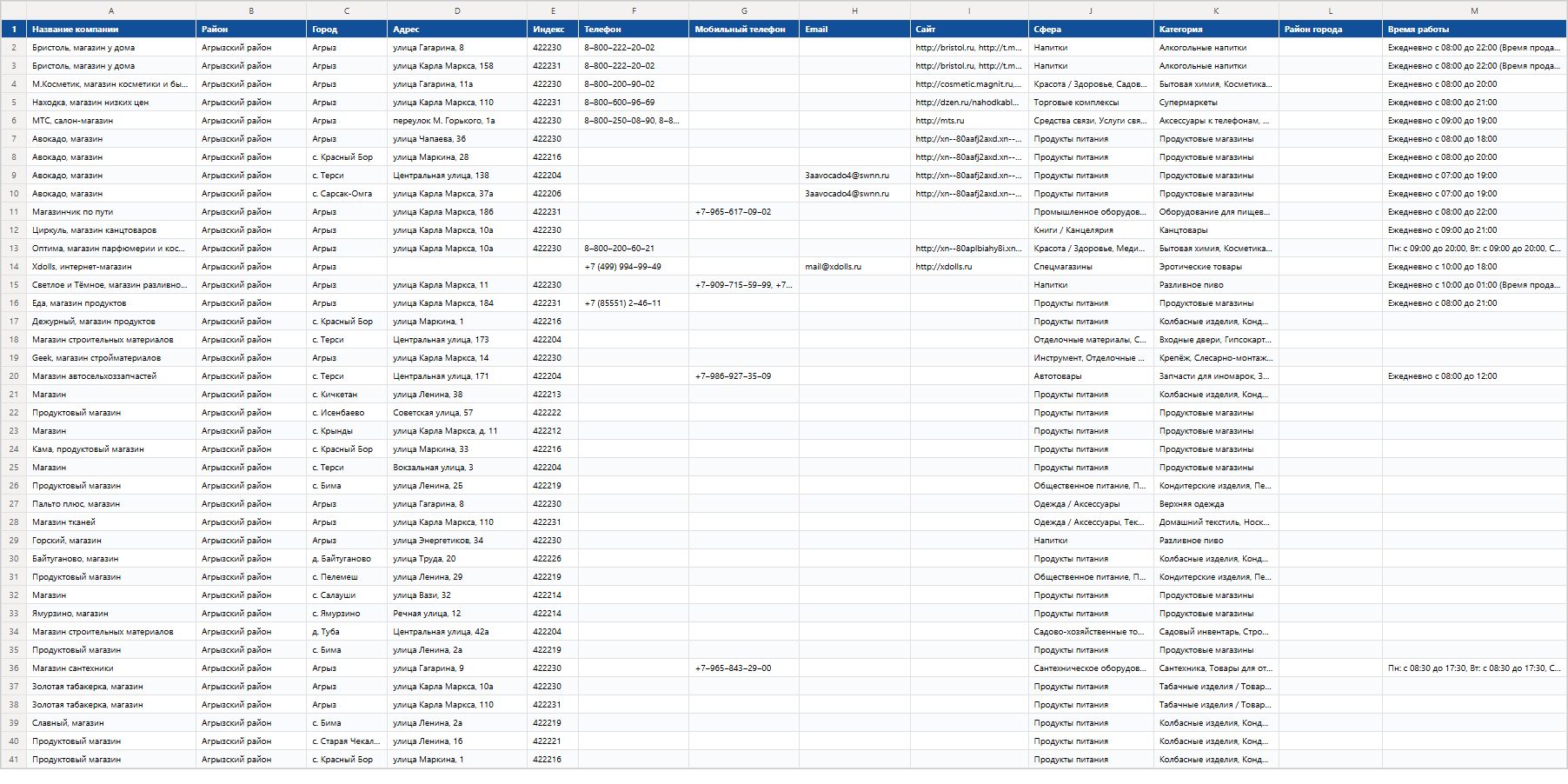
Task: Select the town cell 'с. Кичкетан'
Action: pos(347,395)
